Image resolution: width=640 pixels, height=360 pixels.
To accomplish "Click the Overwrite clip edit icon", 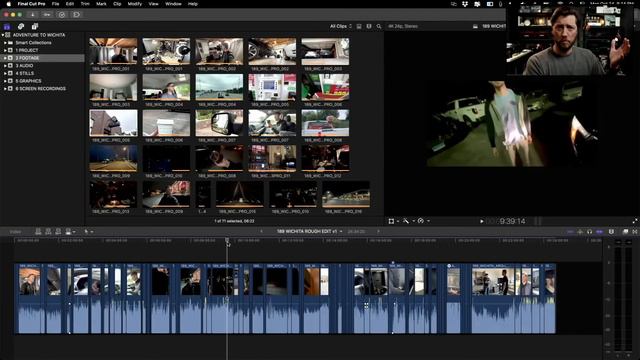I will [x=68, y=231].
